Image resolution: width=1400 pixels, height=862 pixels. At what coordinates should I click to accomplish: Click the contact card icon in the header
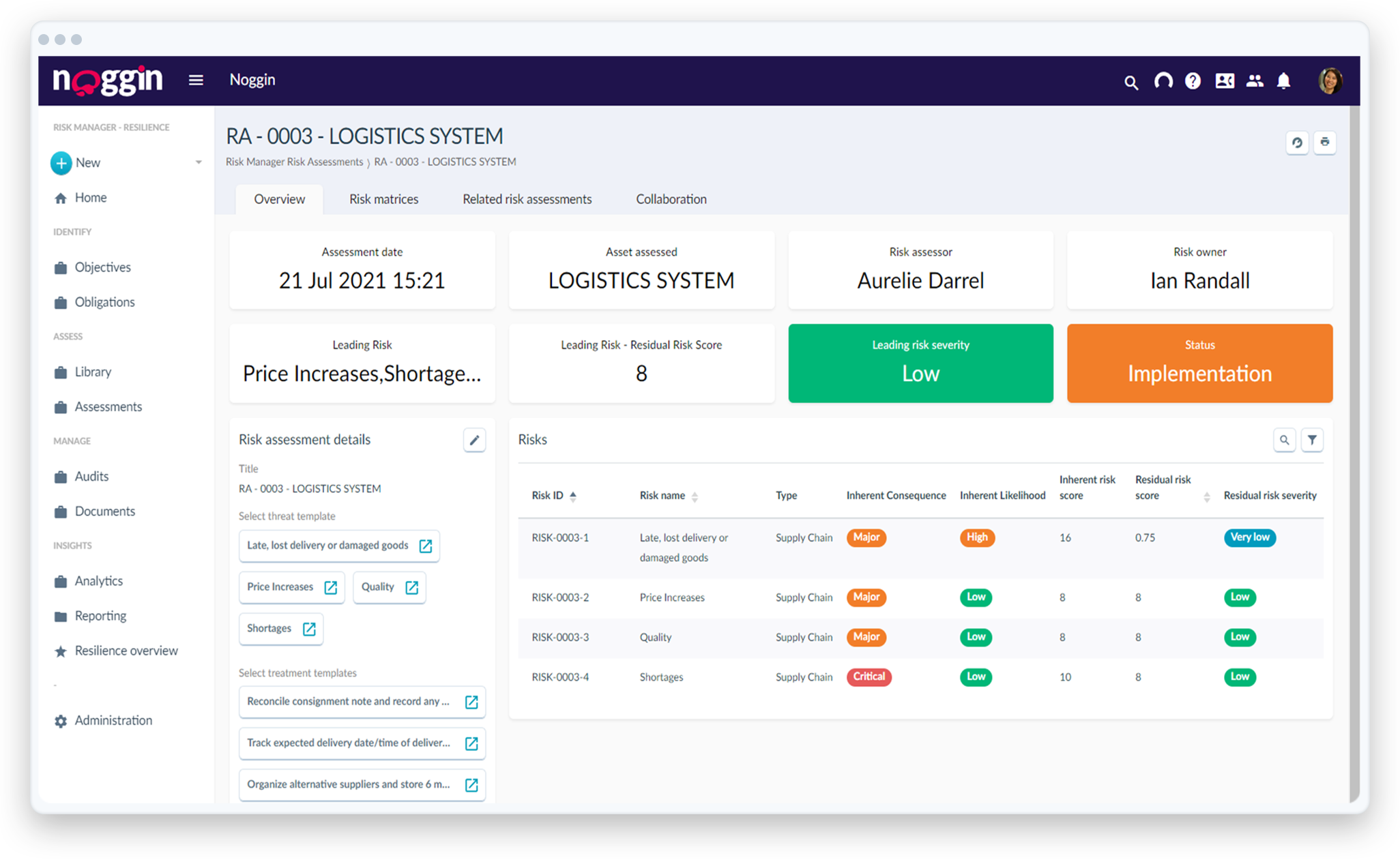[1224, 80]
